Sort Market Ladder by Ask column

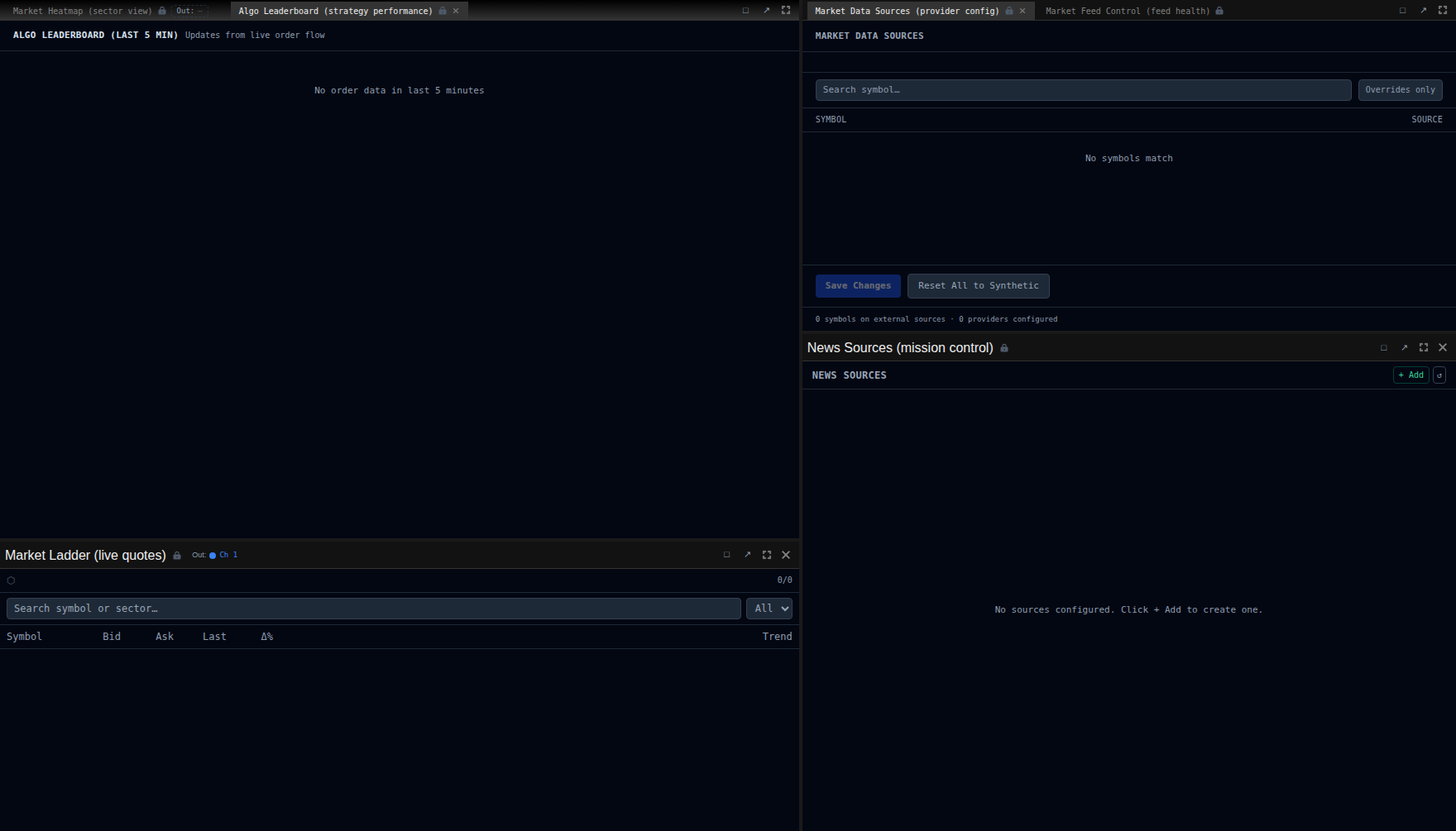165,637
